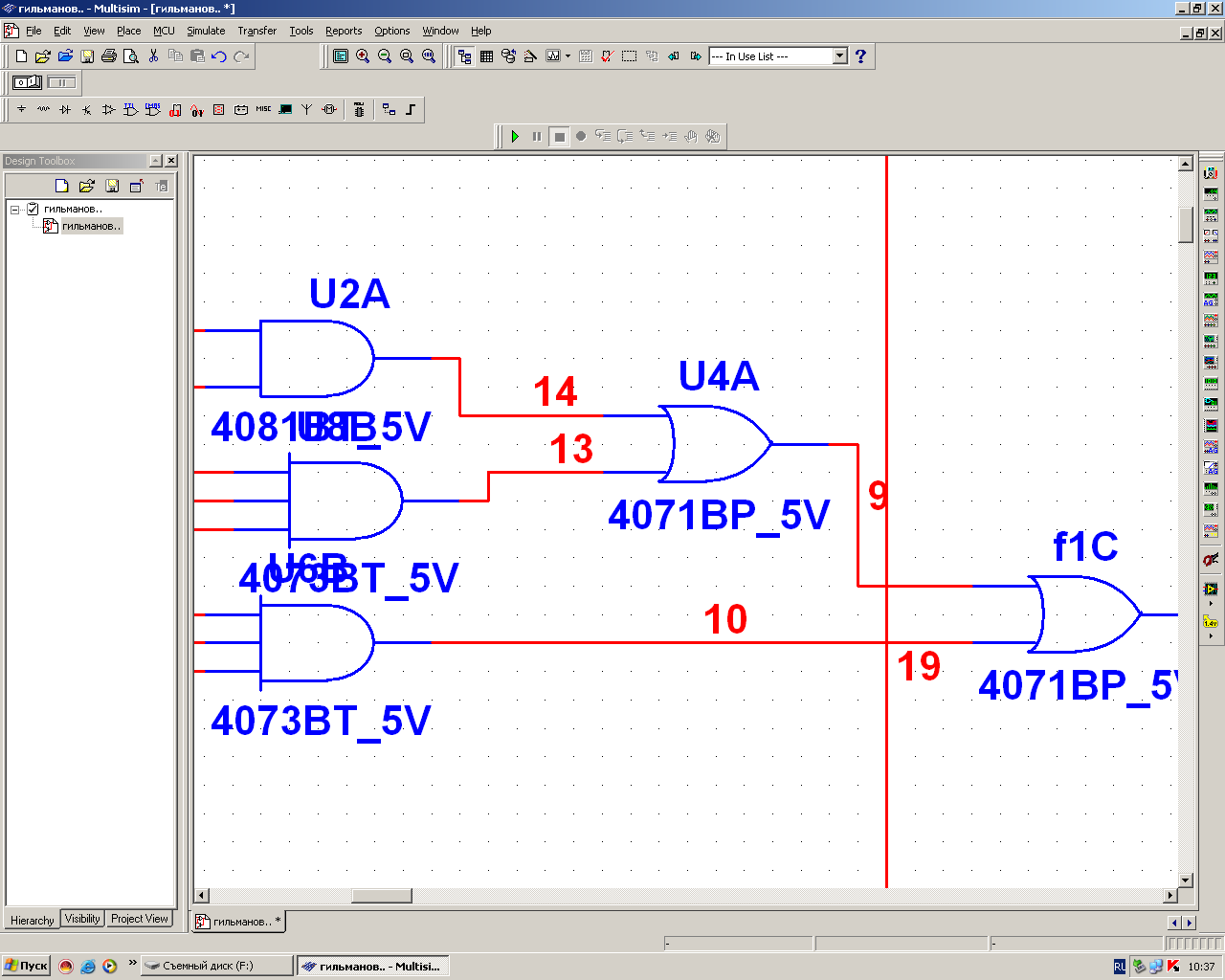
Task: Place a Basic component (resistor symbol)
Action: 43,110
